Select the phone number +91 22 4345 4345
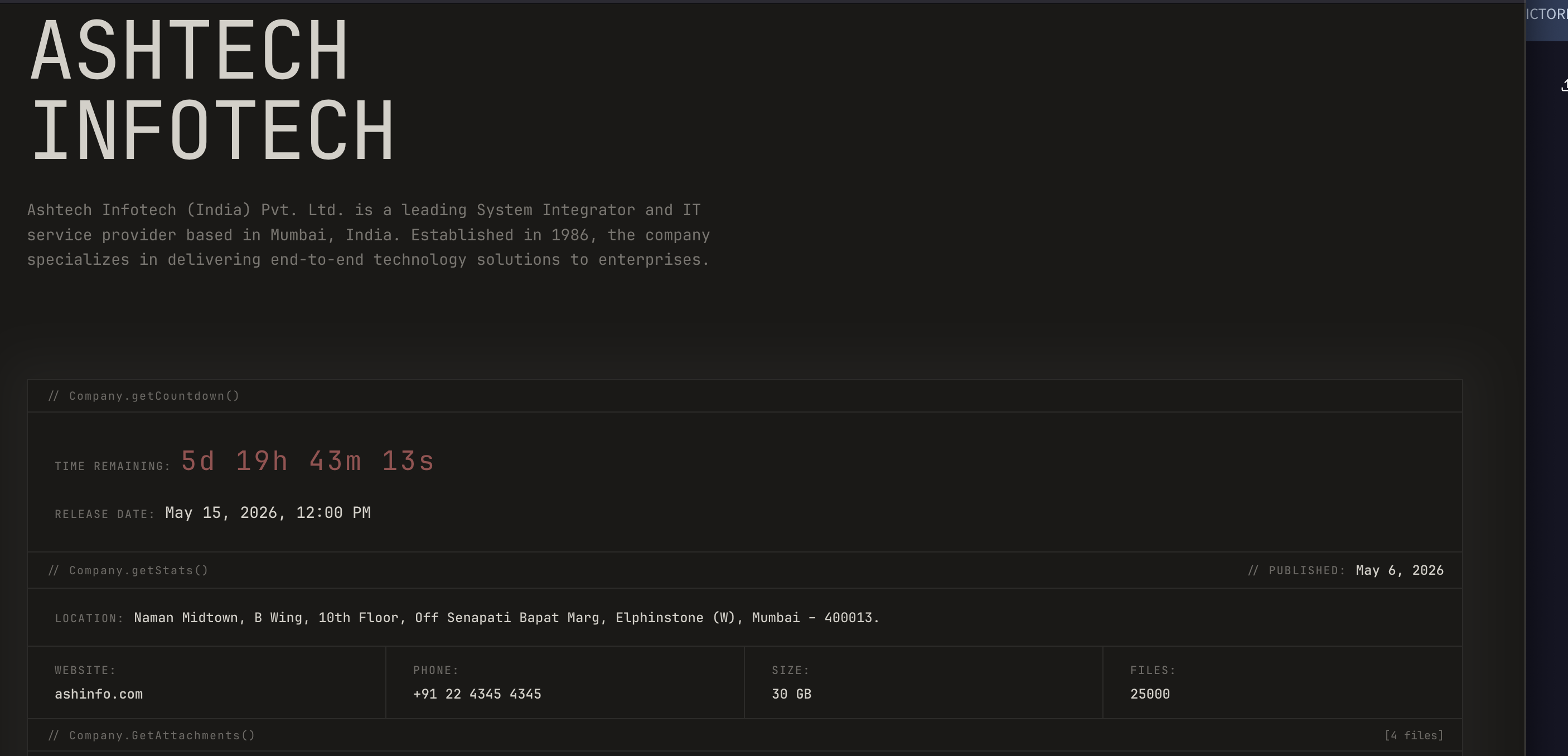This screenshot has height=756, width=1568. [x=477, y=694]
